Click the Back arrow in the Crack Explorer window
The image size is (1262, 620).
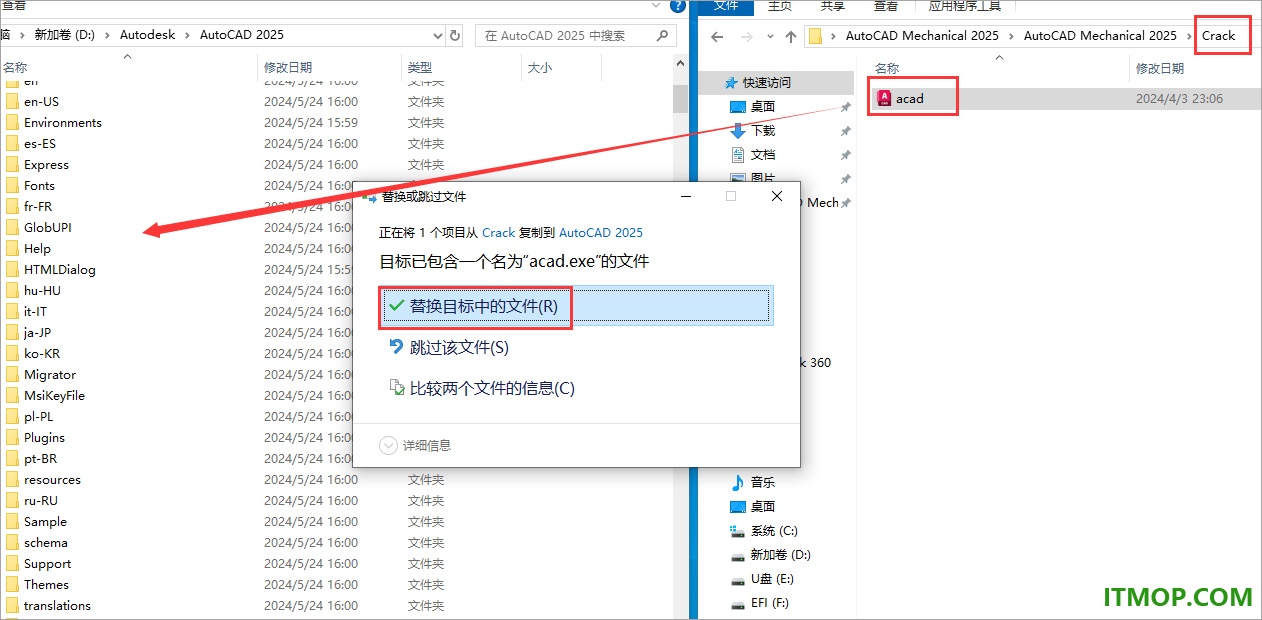pos(716,36)
